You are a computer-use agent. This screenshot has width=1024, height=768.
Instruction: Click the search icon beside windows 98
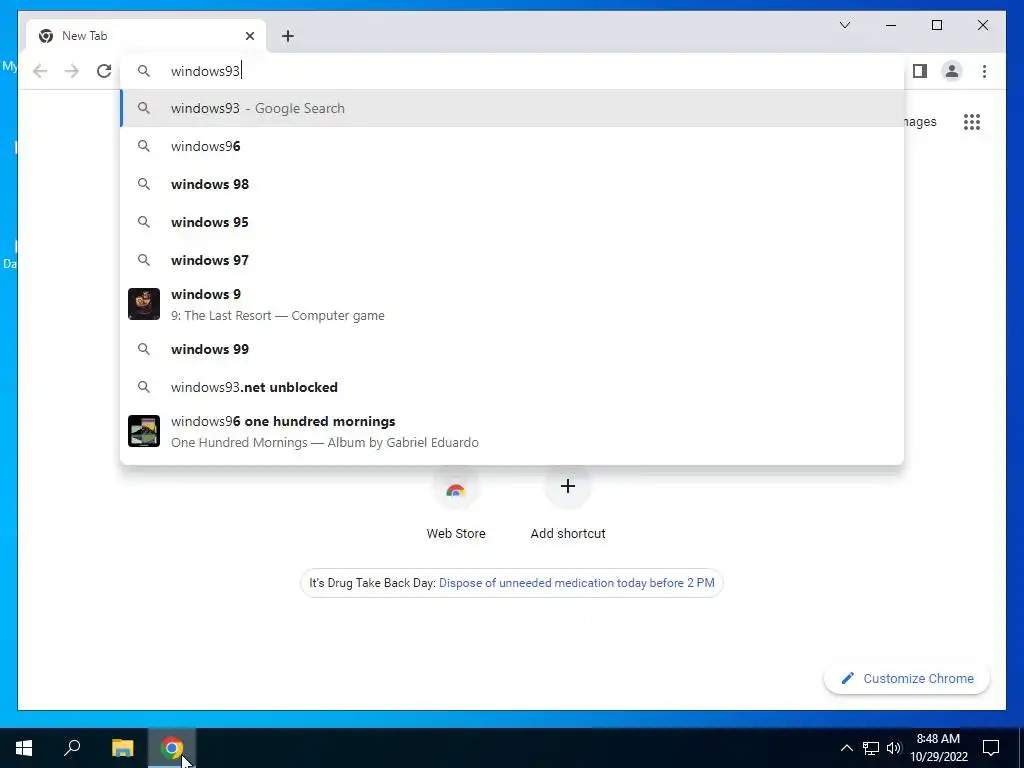pyautogui.click(x=144, y=184)
